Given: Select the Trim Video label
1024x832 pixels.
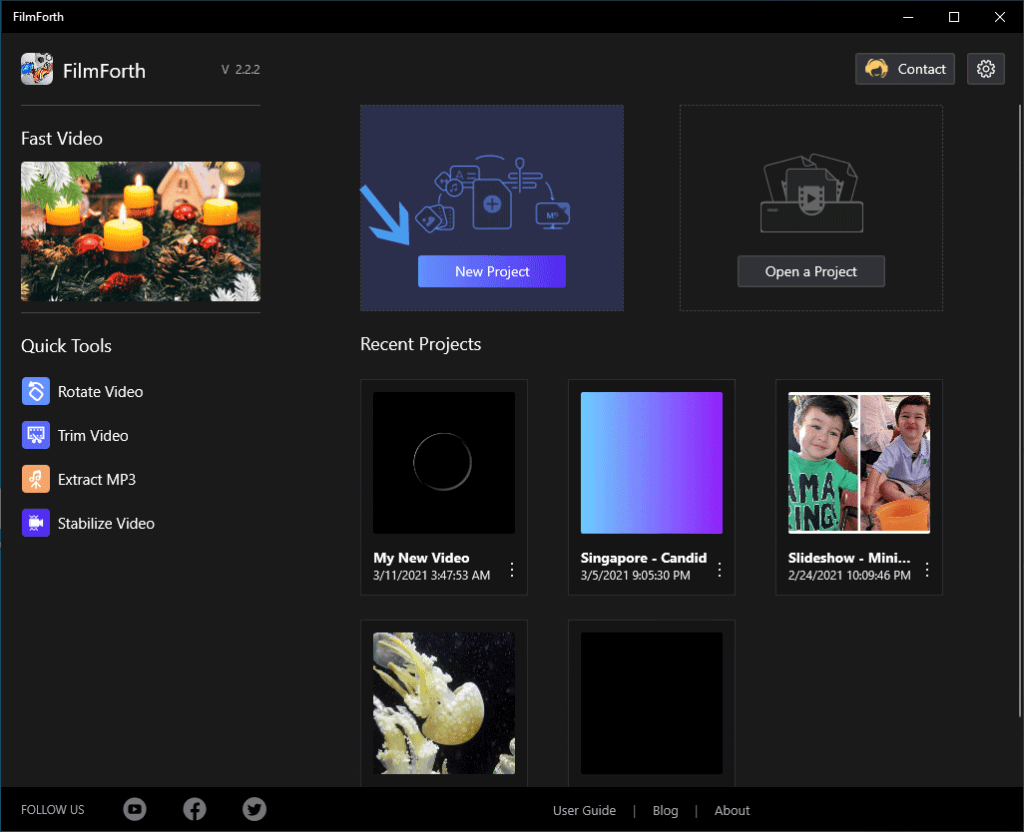Looking at the screenshot, I should (x=93, y=435).
